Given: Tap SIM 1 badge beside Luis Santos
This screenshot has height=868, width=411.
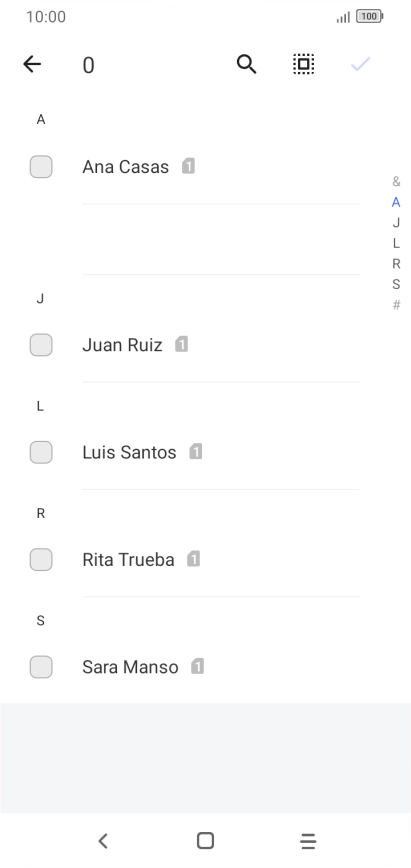Looking at the screenshot, I should [196, 452].
